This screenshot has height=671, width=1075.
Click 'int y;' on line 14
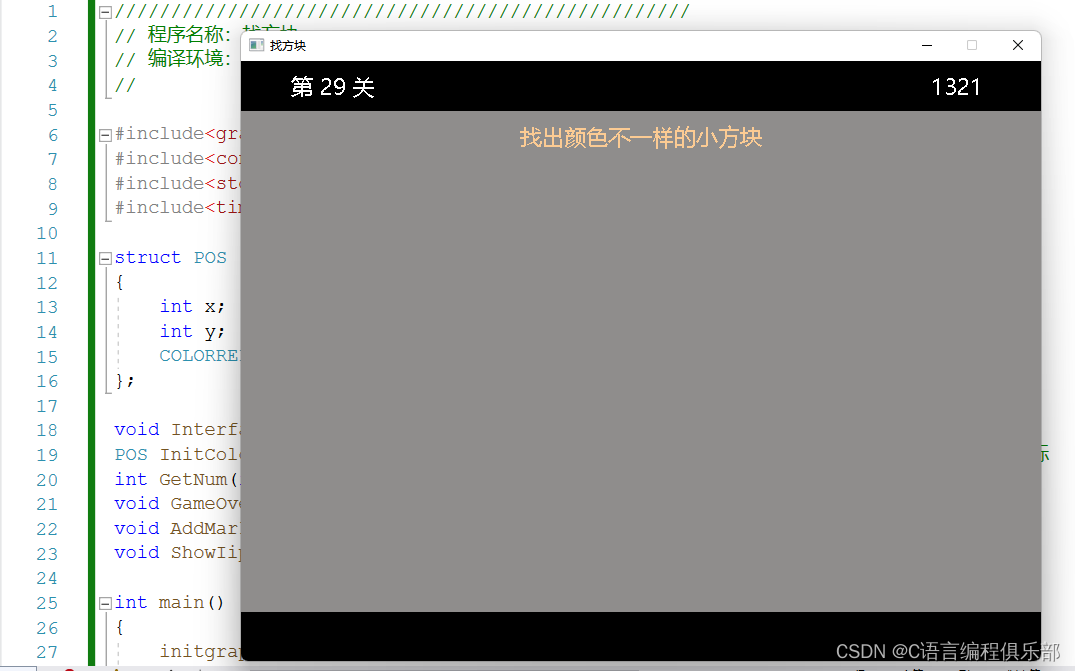click(192, 332)
